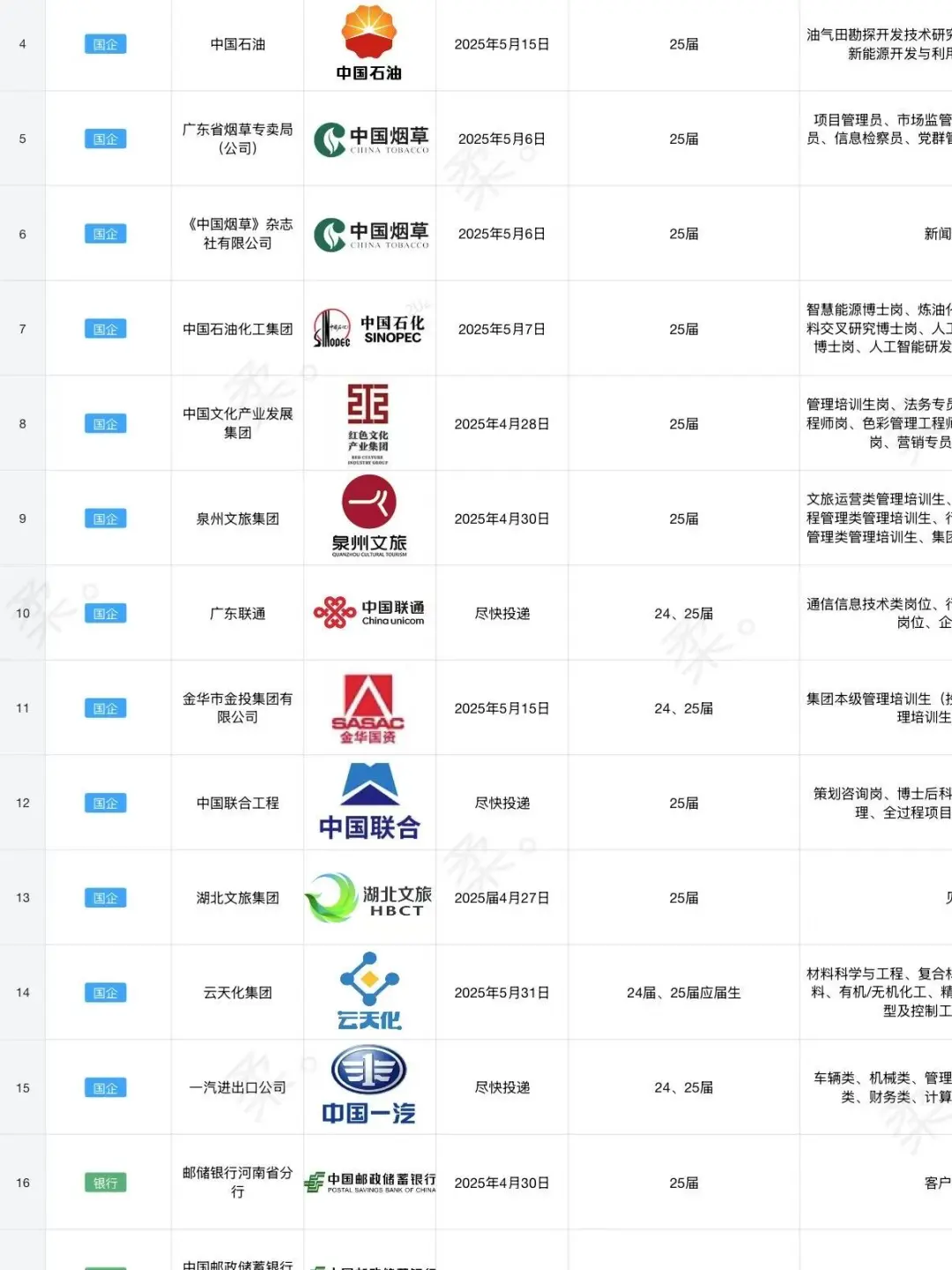Select the 中国石油化工集团 cell
This screenshot has height=1270, width=952.
[x=238, y=329]
